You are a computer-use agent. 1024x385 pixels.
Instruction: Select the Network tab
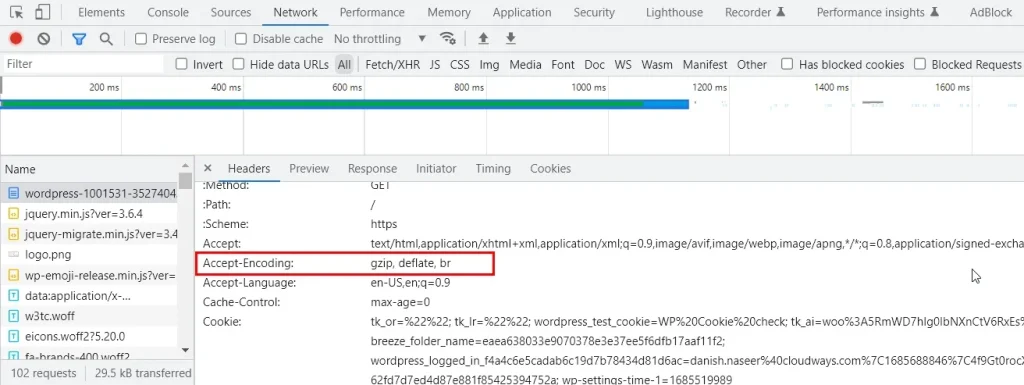coord(295,12)
